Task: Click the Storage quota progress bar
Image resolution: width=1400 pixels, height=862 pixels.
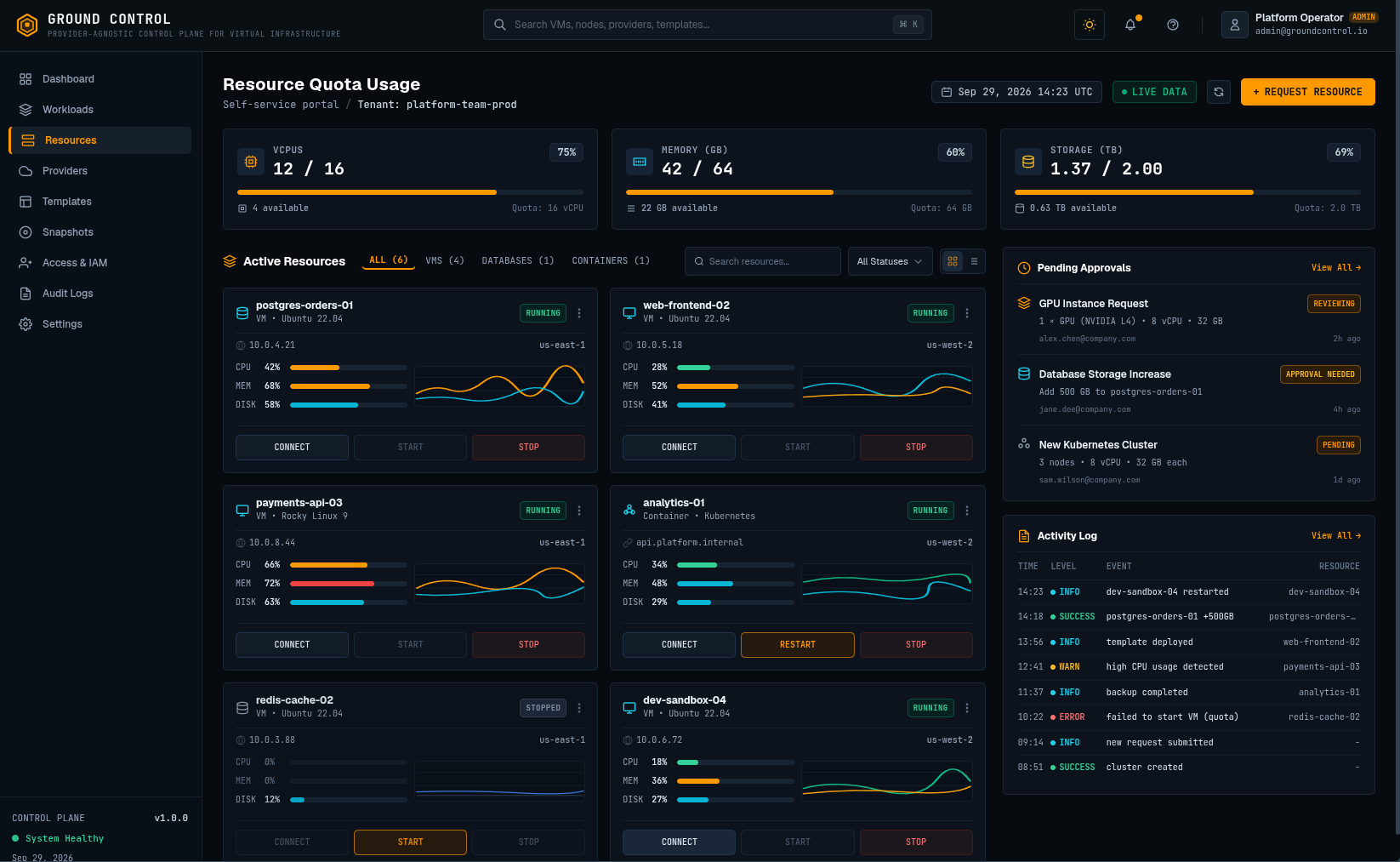Action: click(1187, 192)
